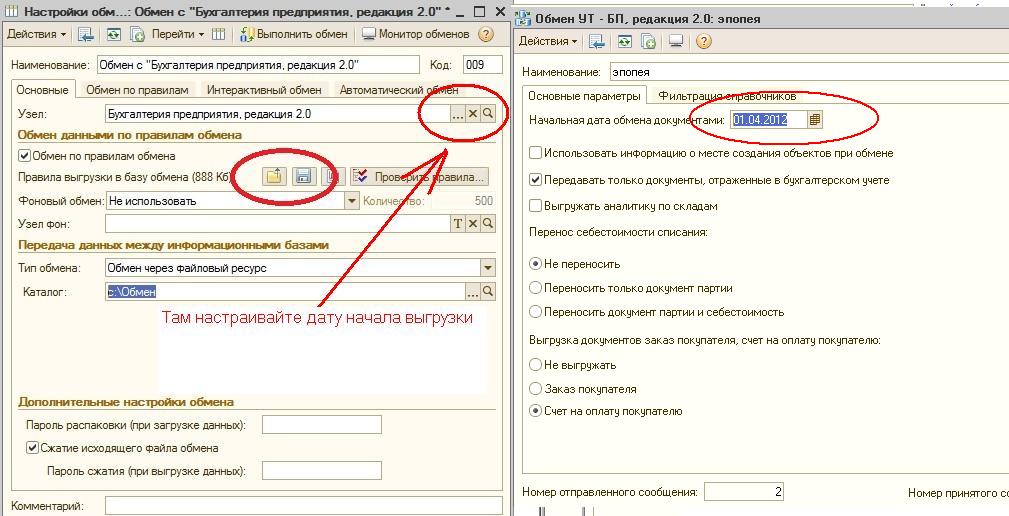Select Счет на оплату покупателю radio option
This screenshot has height=516, width=1009.
(x=535, y=411)
